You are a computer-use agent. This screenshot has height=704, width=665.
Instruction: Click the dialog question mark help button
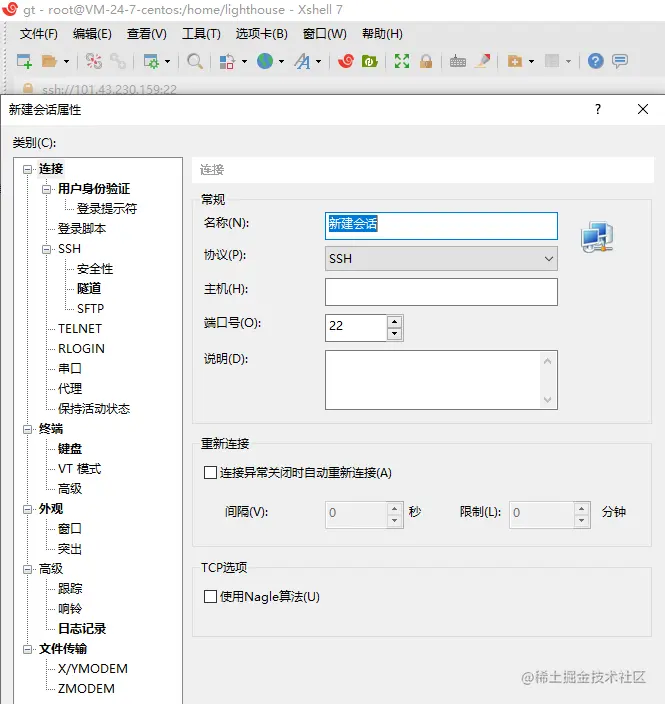click(x=598, y=109)
